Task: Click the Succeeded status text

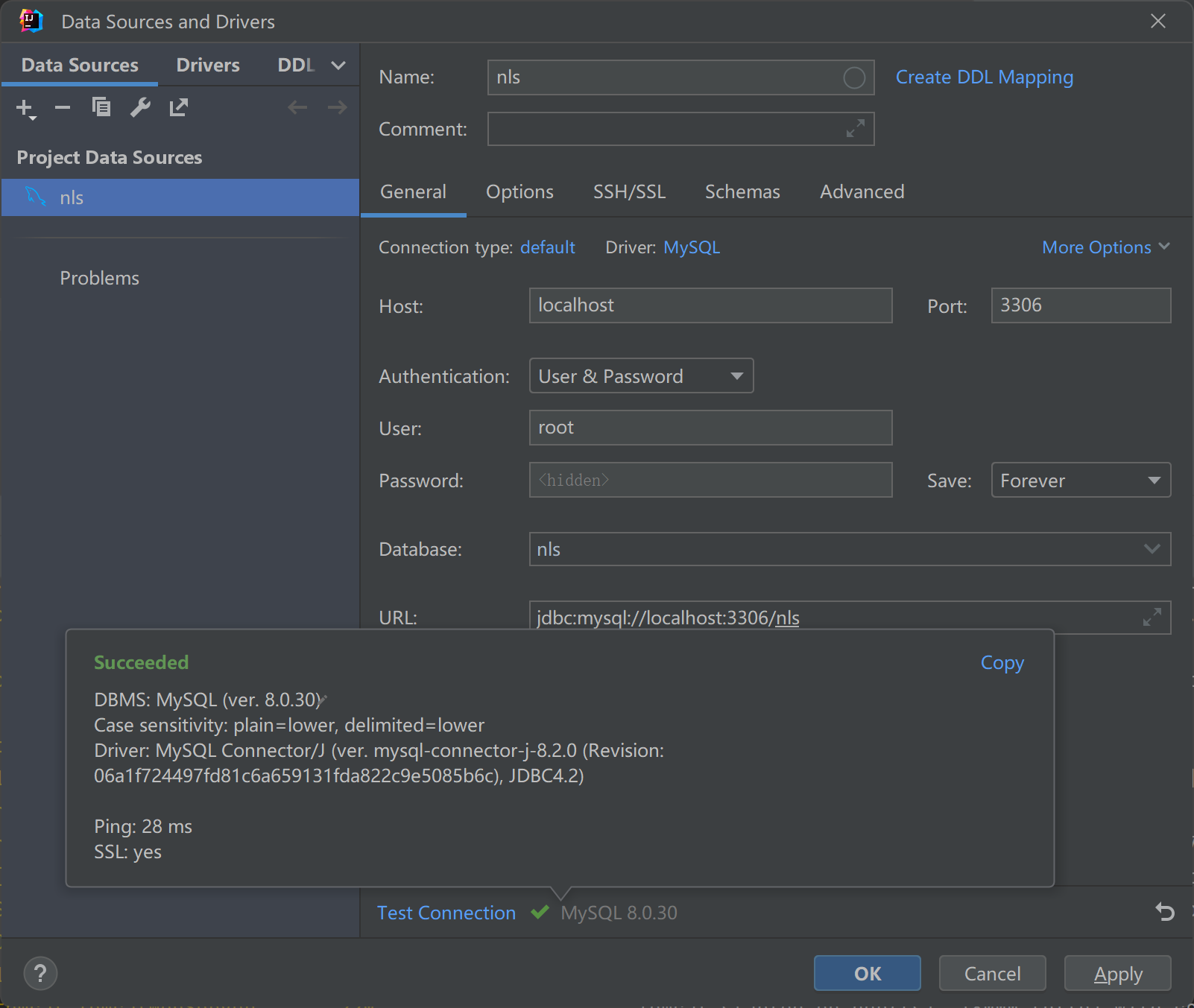Action: pos(141,662)
